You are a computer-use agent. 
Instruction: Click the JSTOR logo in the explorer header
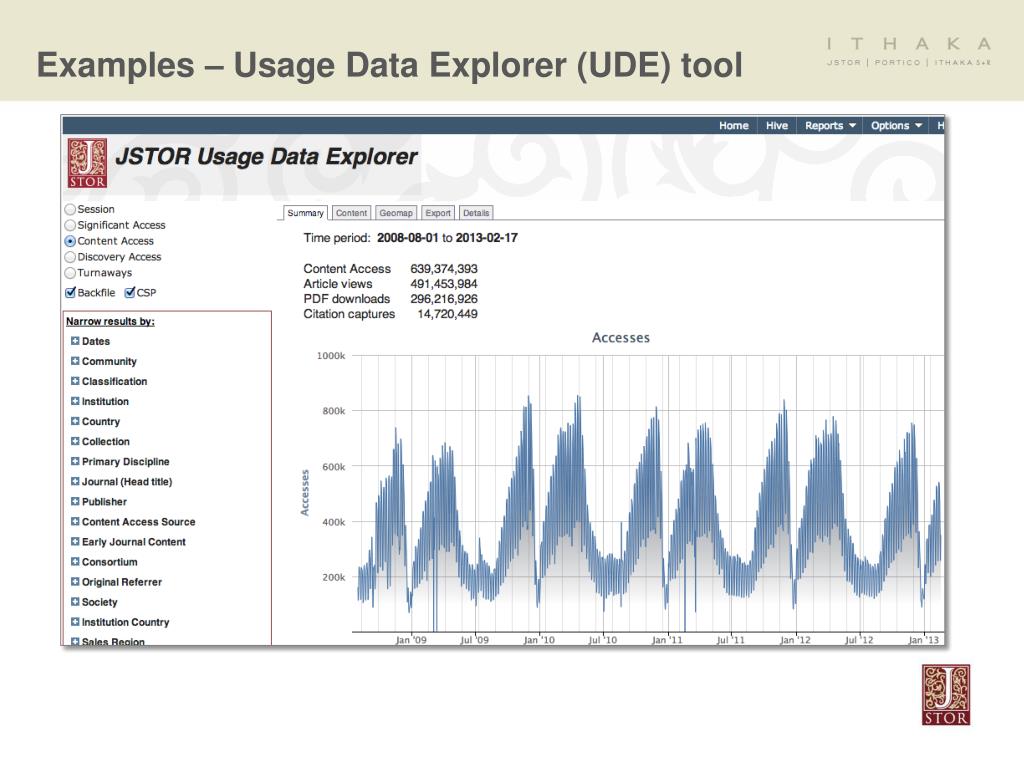pyautogui.click(x=88, y=163)
